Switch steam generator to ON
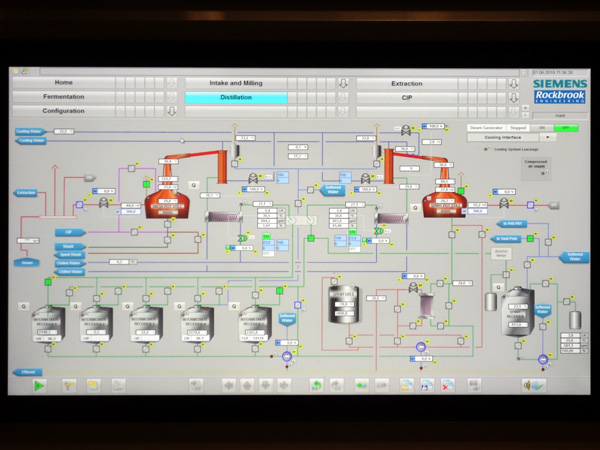This screenshot has height=450, width=600. click(544, 128)
